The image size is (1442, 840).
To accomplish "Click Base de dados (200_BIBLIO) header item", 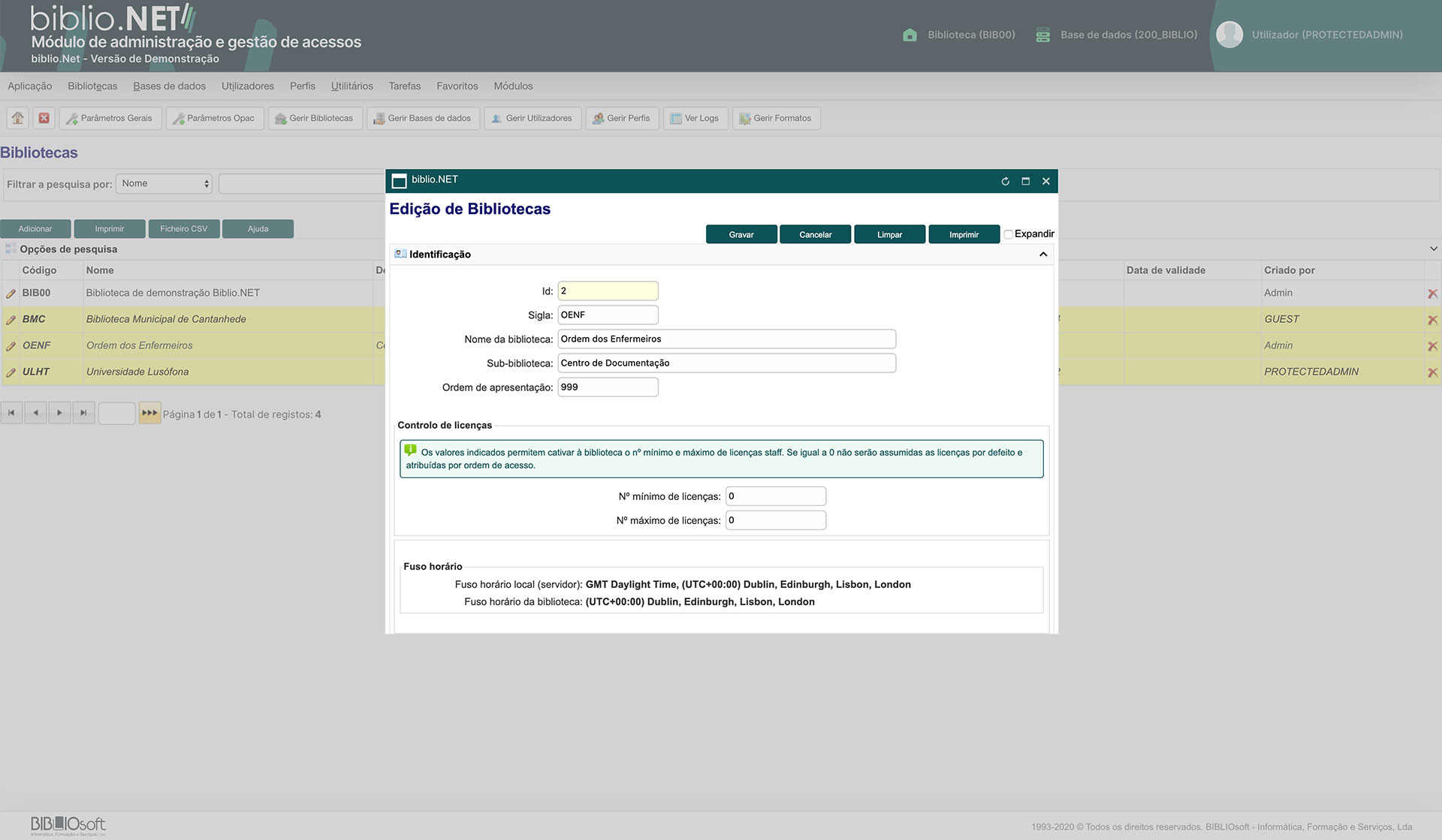I will pyautogui.click(x=1117, y=35).
